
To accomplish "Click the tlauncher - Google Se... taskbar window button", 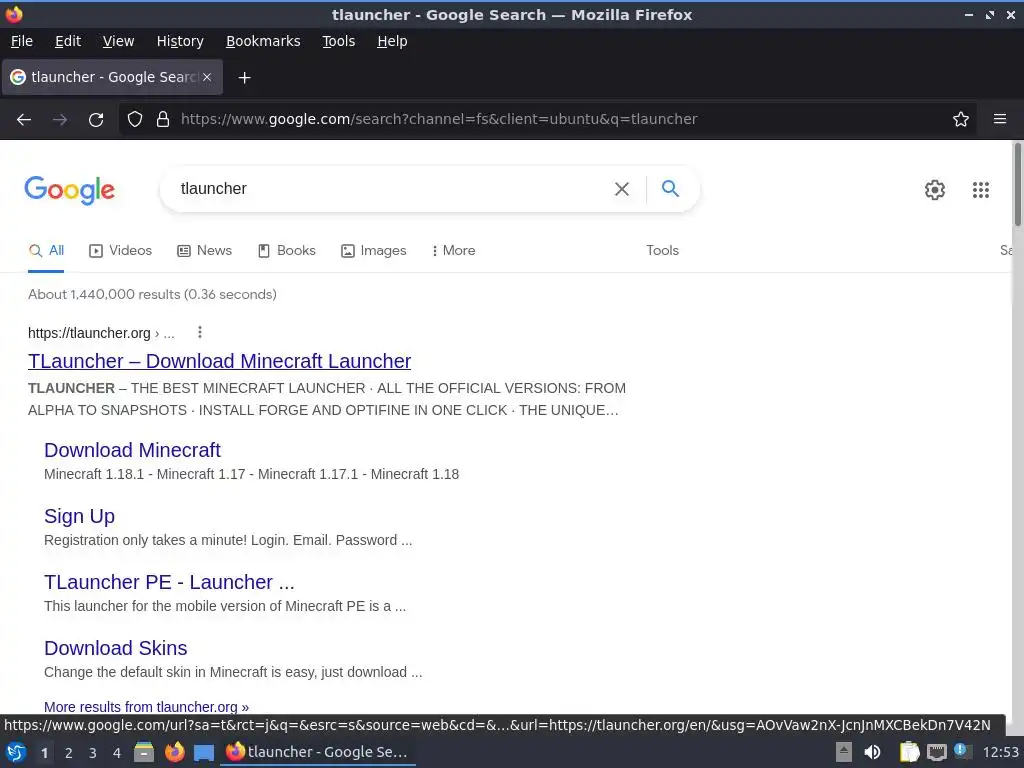I will point(317,752).
